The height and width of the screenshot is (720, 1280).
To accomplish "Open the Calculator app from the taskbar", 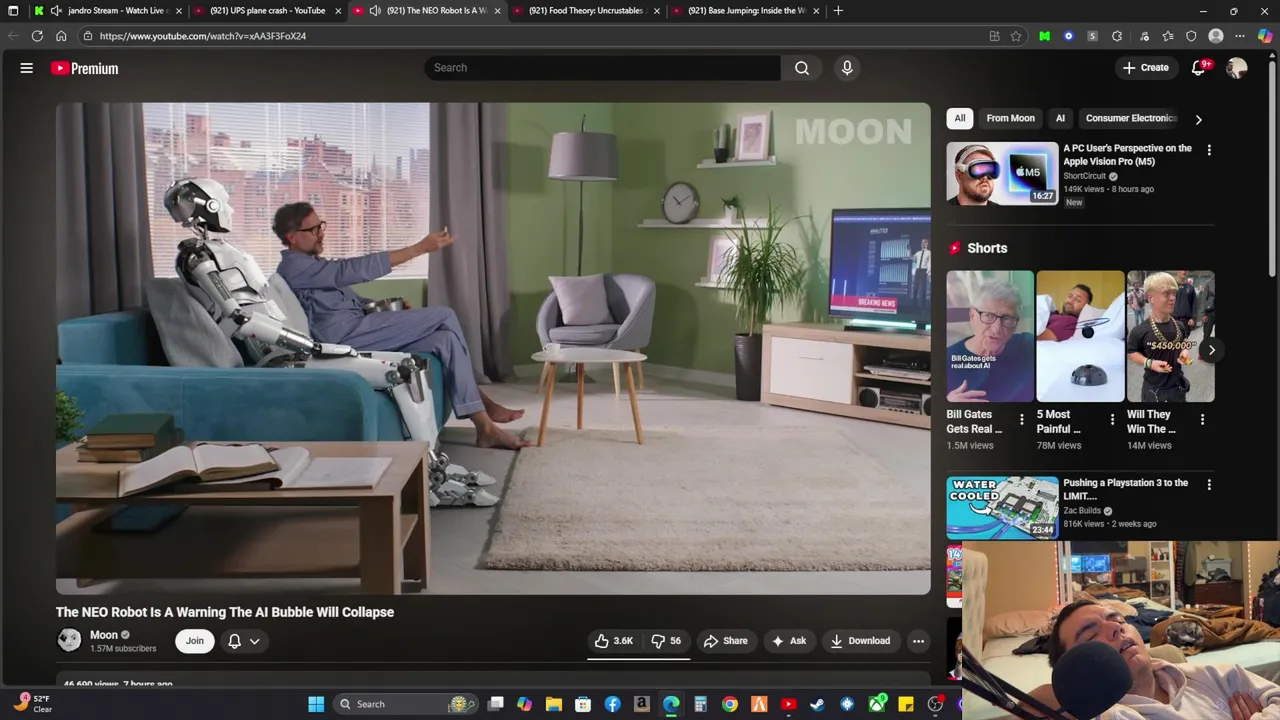I will 700,704.
